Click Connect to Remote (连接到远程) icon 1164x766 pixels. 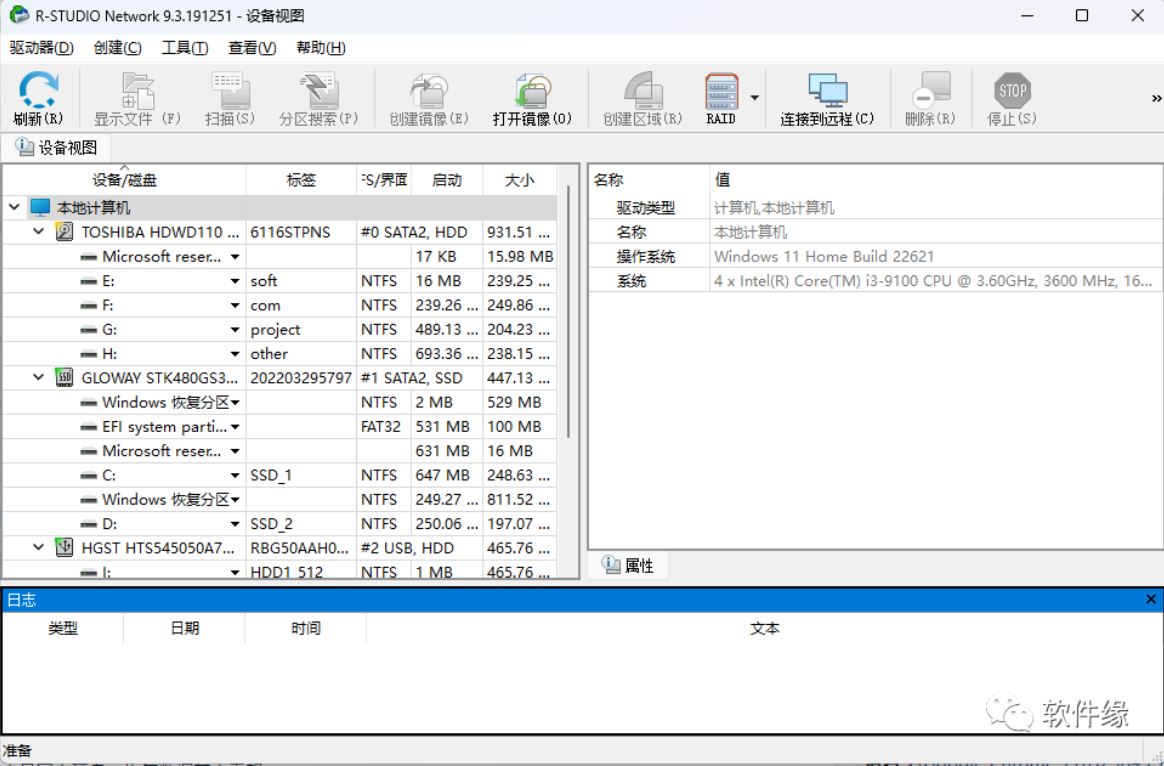tap(827, 91)
